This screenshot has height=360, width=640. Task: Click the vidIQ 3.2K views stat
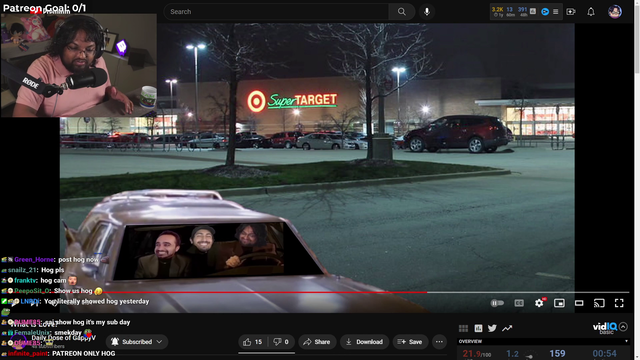pos(497,9)
